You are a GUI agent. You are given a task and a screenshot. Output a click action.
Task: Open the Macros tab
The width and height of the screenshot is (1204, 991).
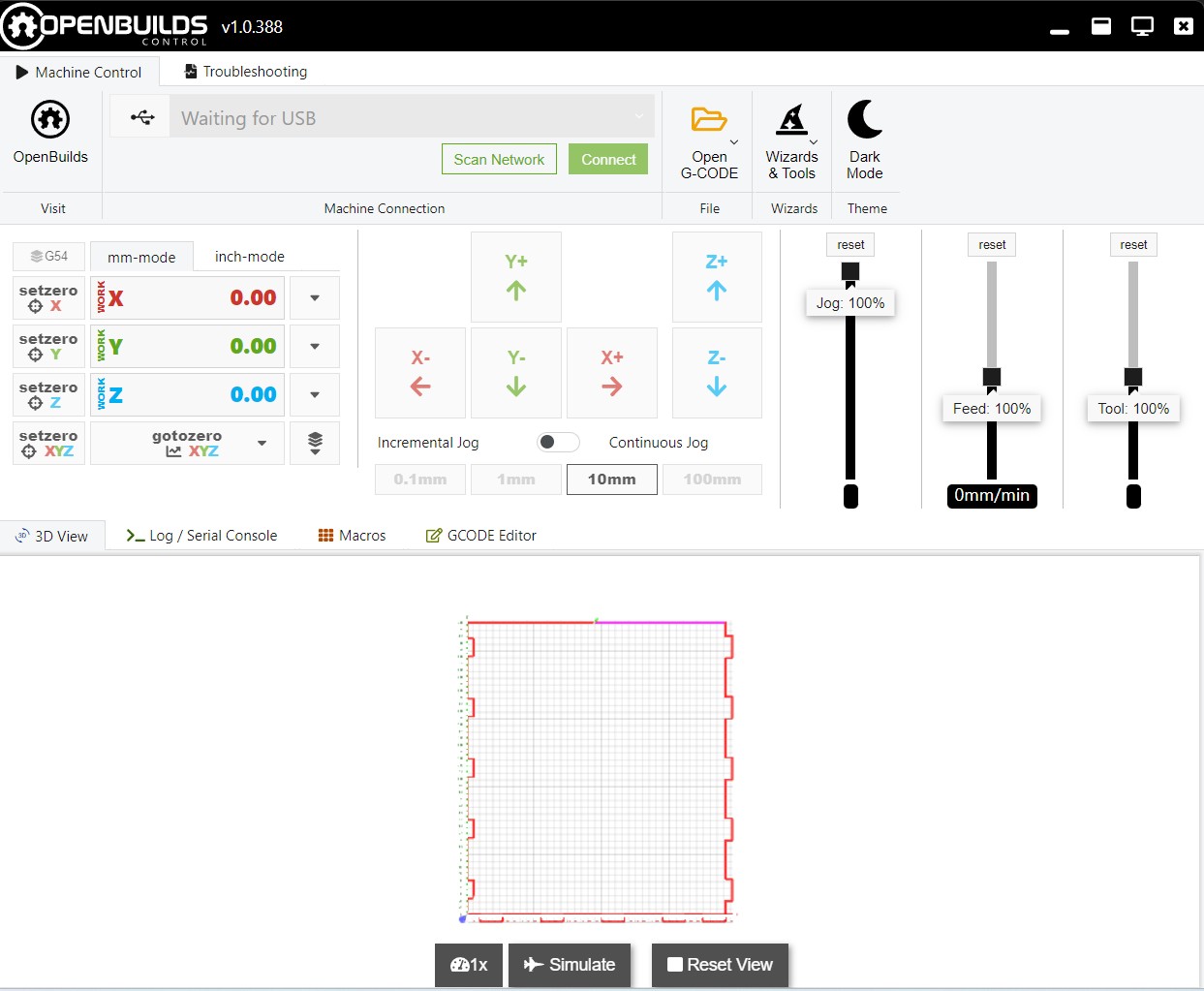click(x=353, y=536)
